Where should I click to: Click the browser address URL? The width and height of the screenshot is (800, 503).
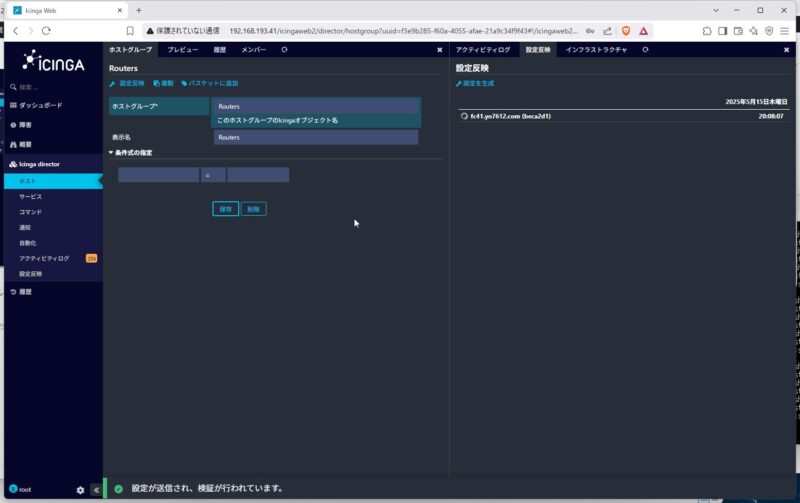tap(403, 31)
